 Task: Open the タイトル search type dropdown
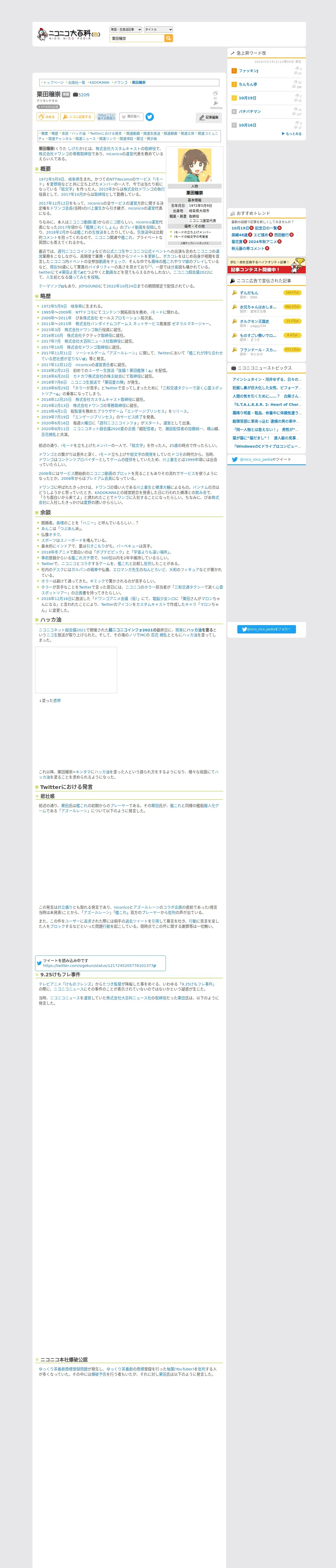159,29
